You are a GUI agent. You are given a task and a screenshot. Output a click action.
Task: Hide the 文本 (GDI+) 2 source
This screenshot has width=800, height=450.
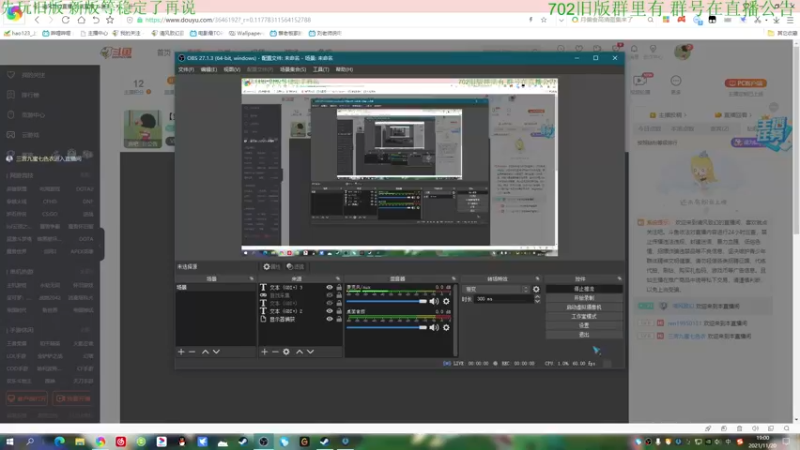[330, 311]
